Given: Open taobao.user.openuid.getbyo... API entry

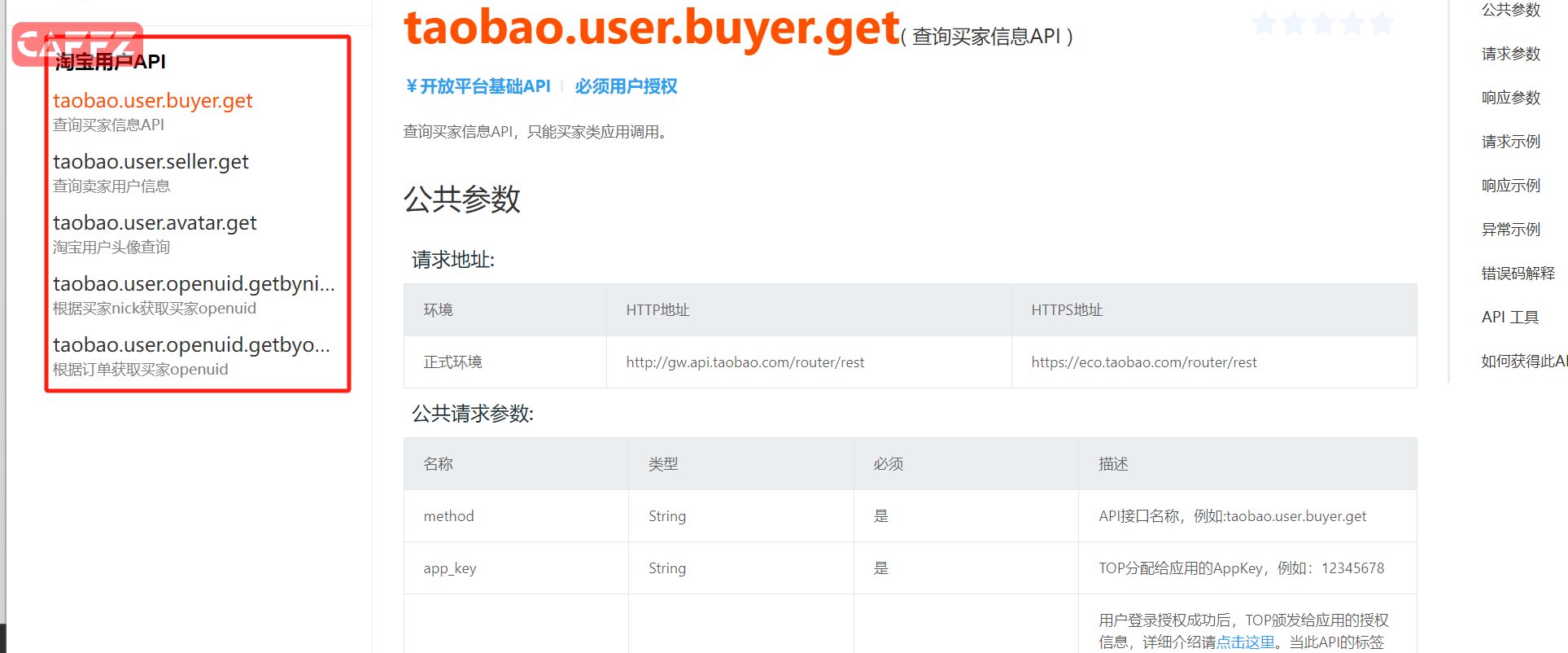Looking at the screenshot, I should click(191, 345).
